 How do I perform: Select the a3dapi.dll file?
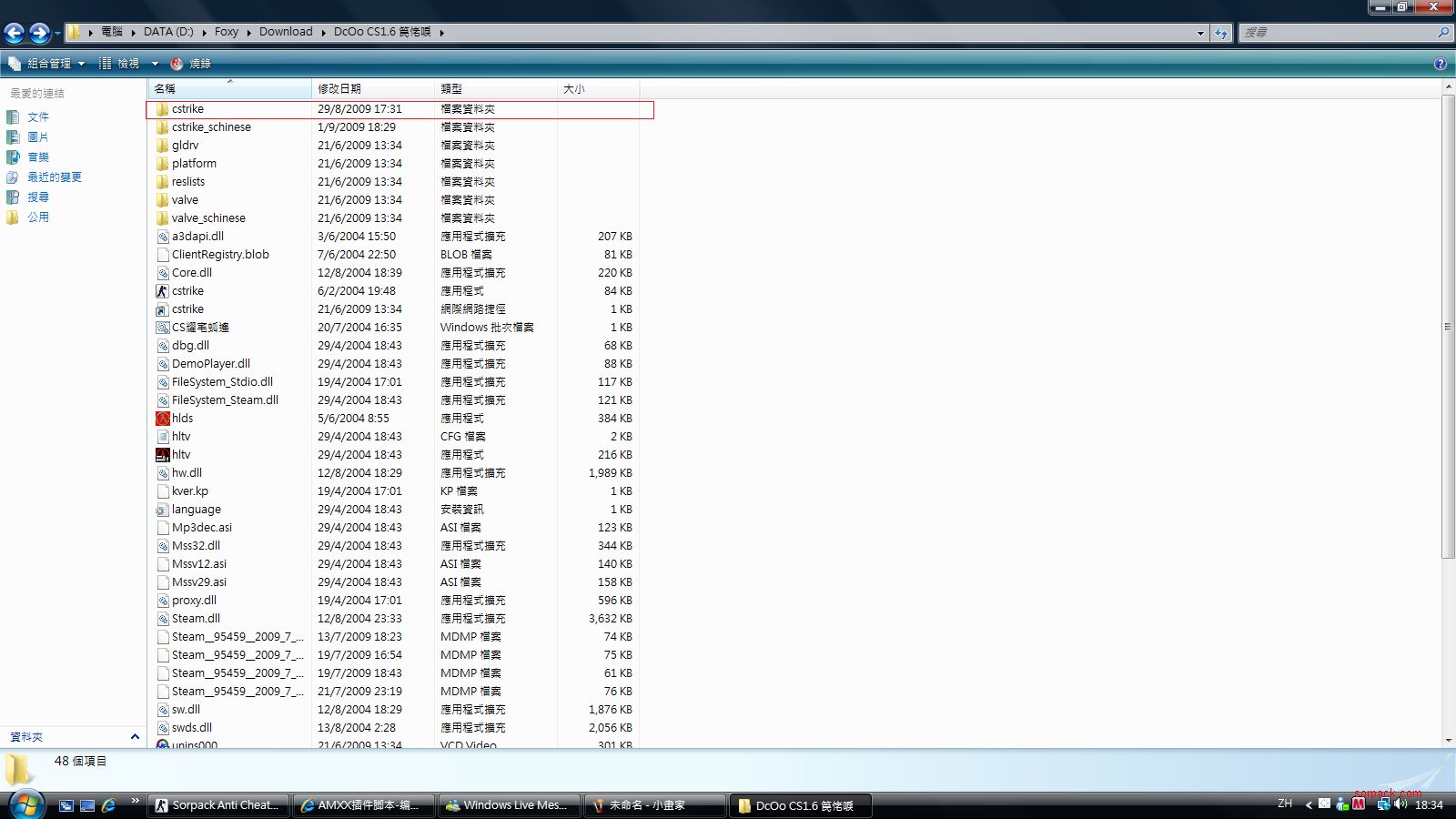tap(197, 237)
